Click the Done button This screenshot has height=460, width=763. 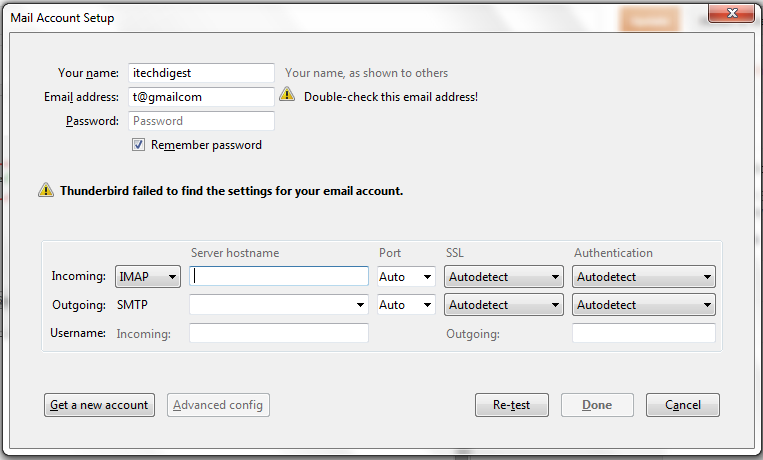click(597, 405)
